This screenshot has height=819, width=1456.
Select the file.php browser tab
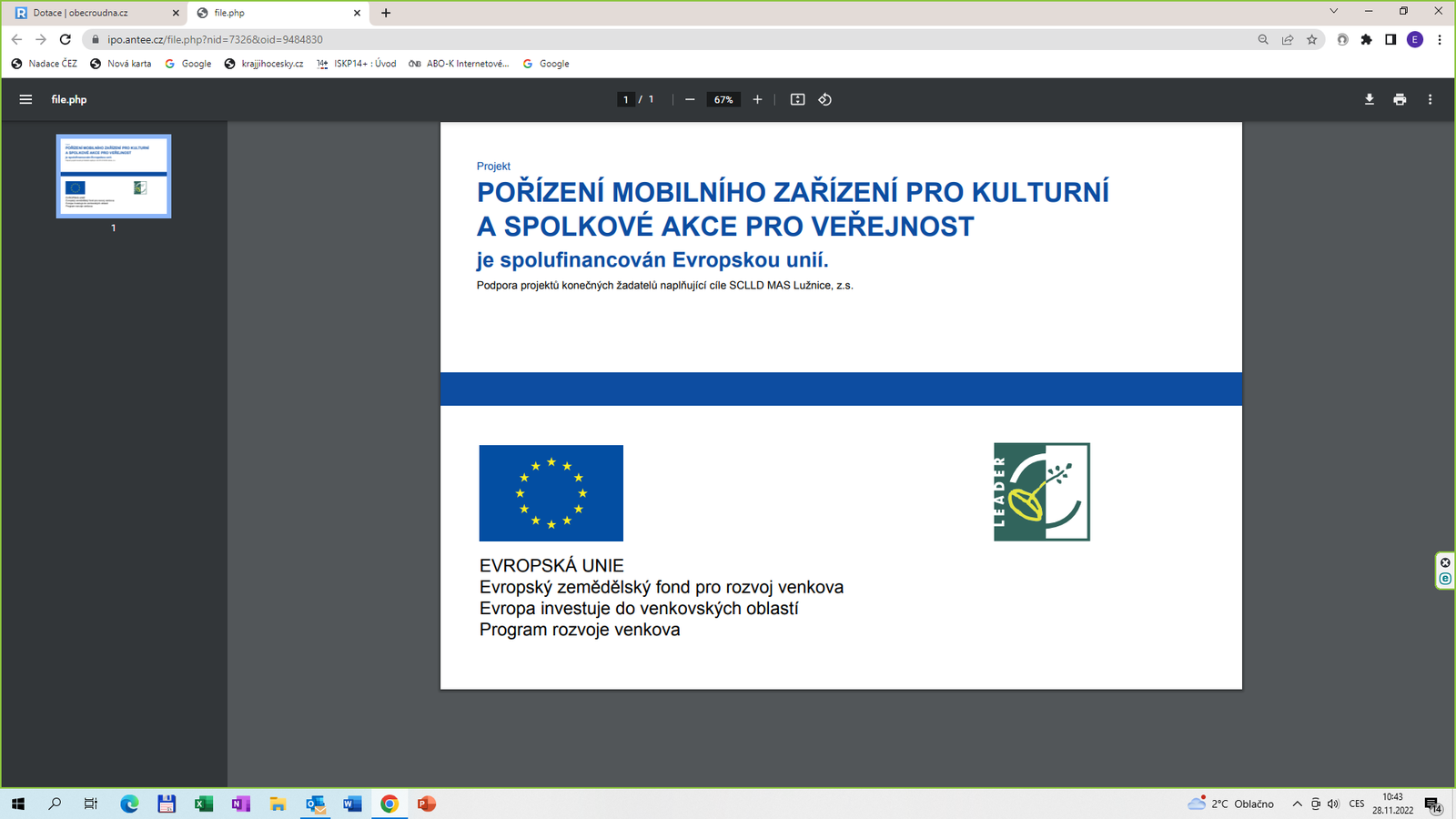[278, 13]
